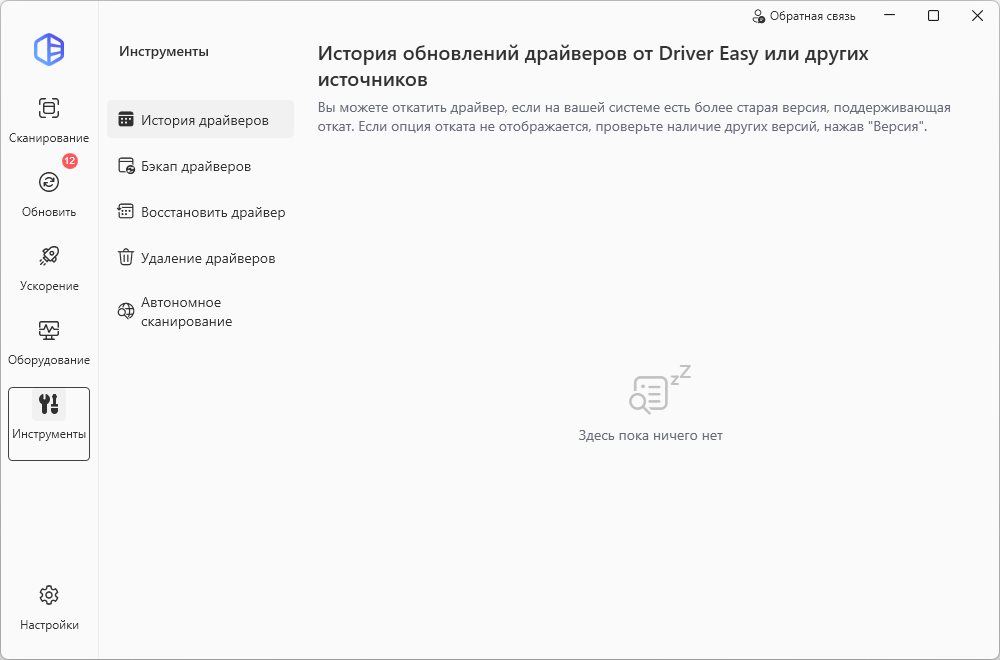
Task: Click the Обратная связь feedback button
Action: (x=804, y=16)
